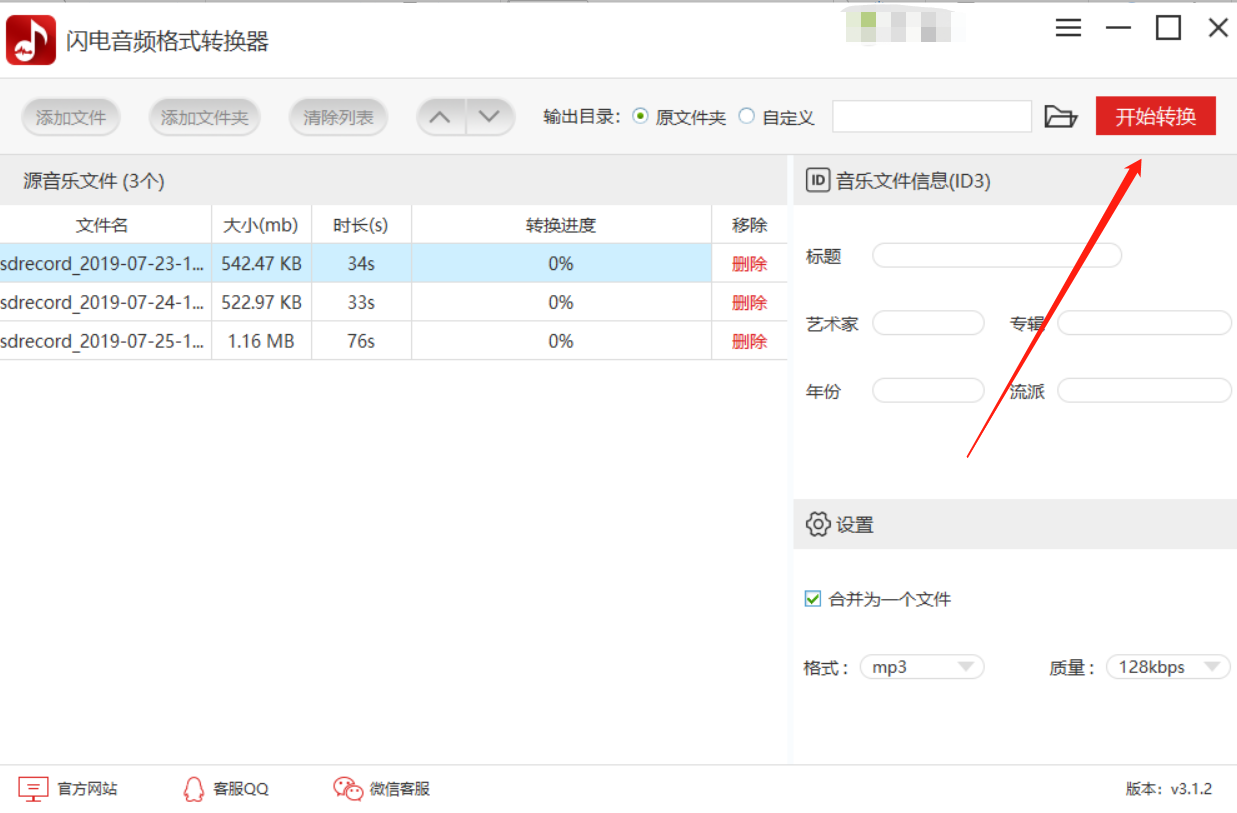Click the 时长(s) column header

click(x=361, y=225)
